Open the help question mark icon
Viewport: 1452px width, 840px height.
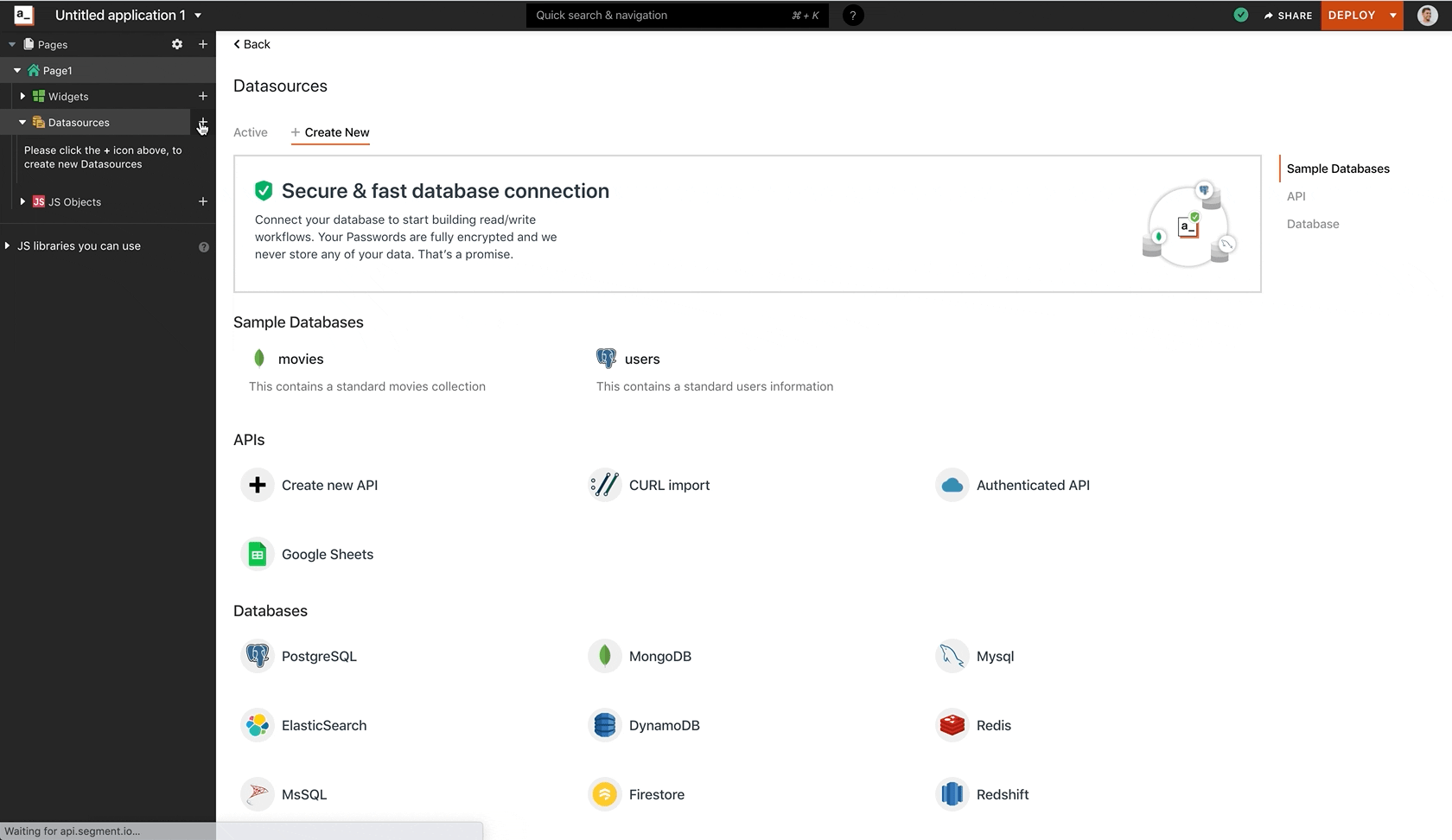click(x=853, y=16)
